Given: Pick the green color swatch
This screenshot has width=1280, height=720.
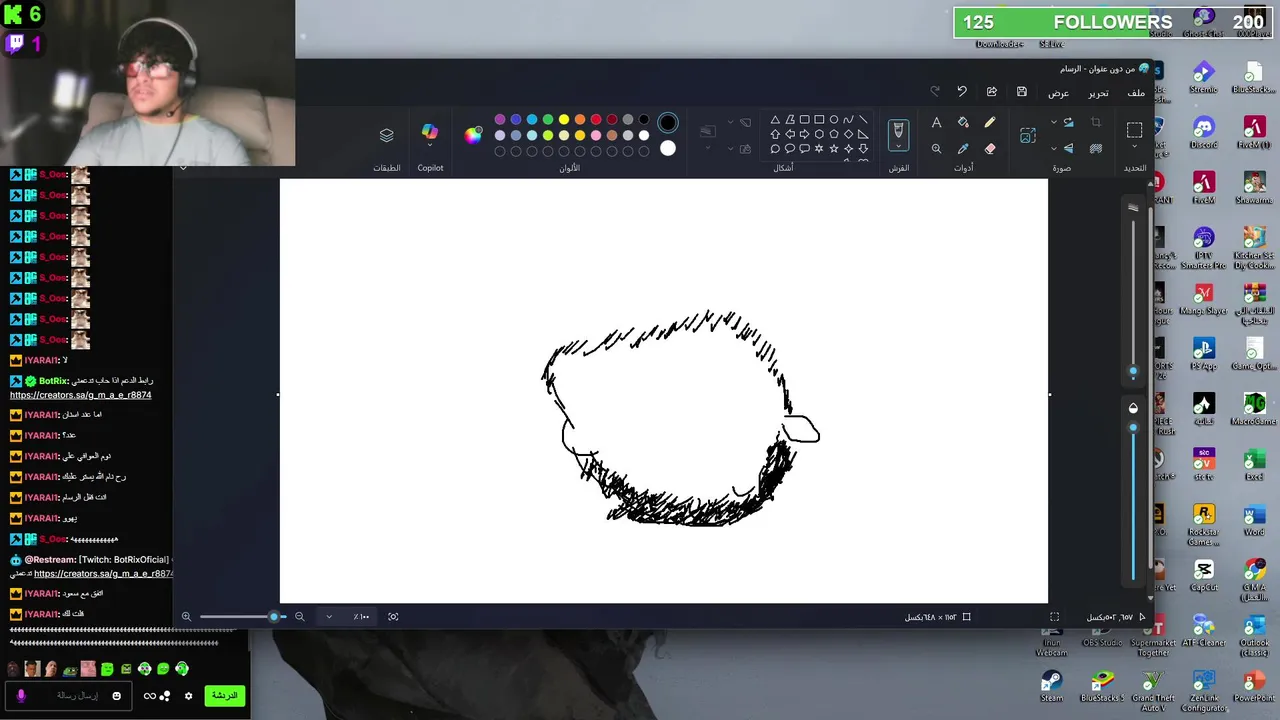Looking at the screenshot, I should point(548,119).
